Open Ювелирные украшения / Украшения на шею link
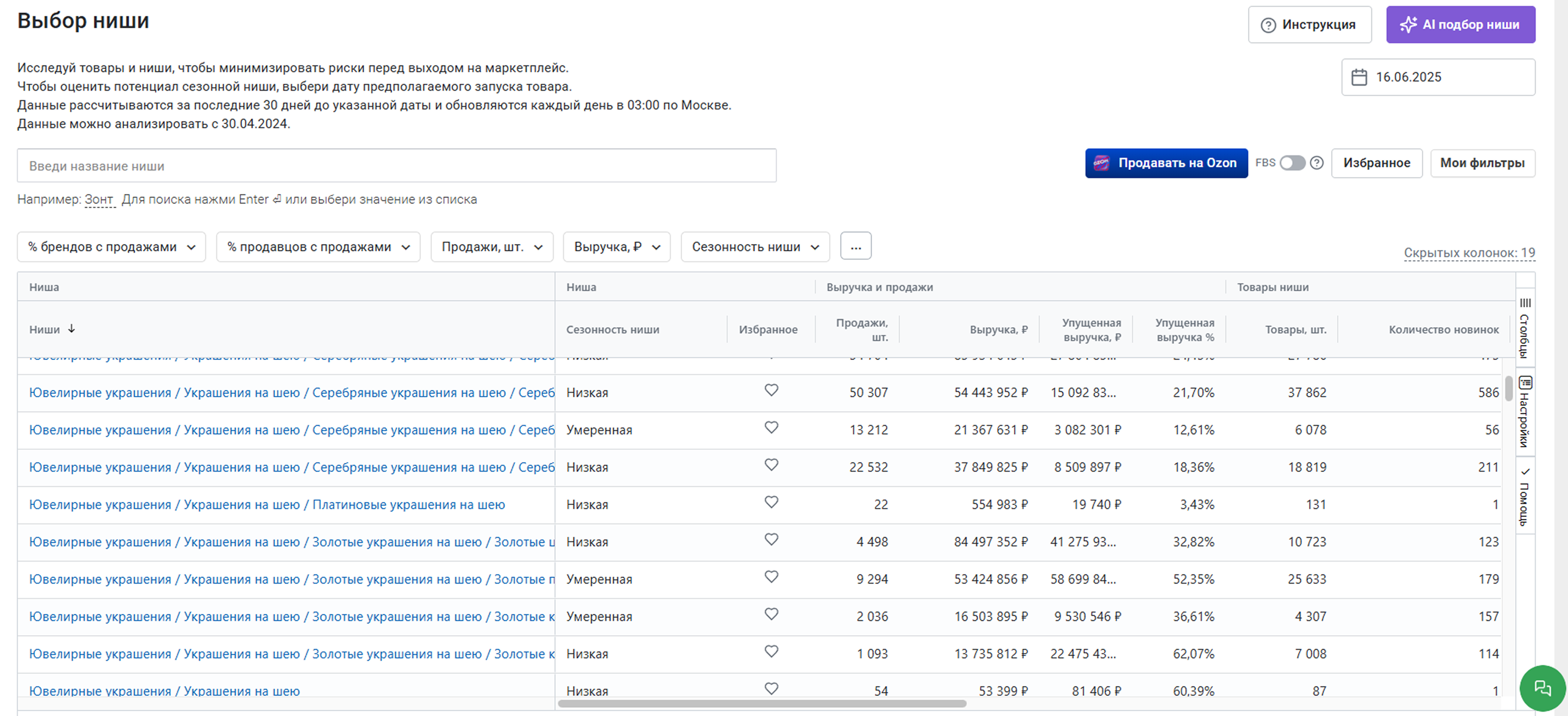This screenshot has height=716, width=1568. click(165, 691)
